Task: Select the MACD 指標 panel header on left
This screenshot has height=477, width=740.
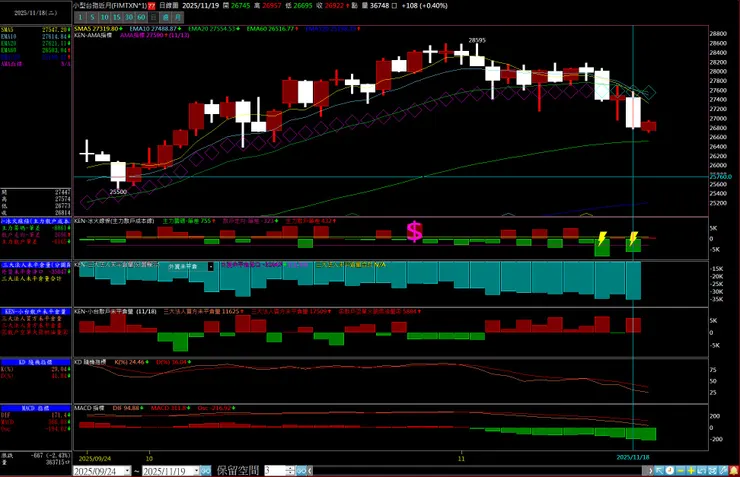Action: 36,408
